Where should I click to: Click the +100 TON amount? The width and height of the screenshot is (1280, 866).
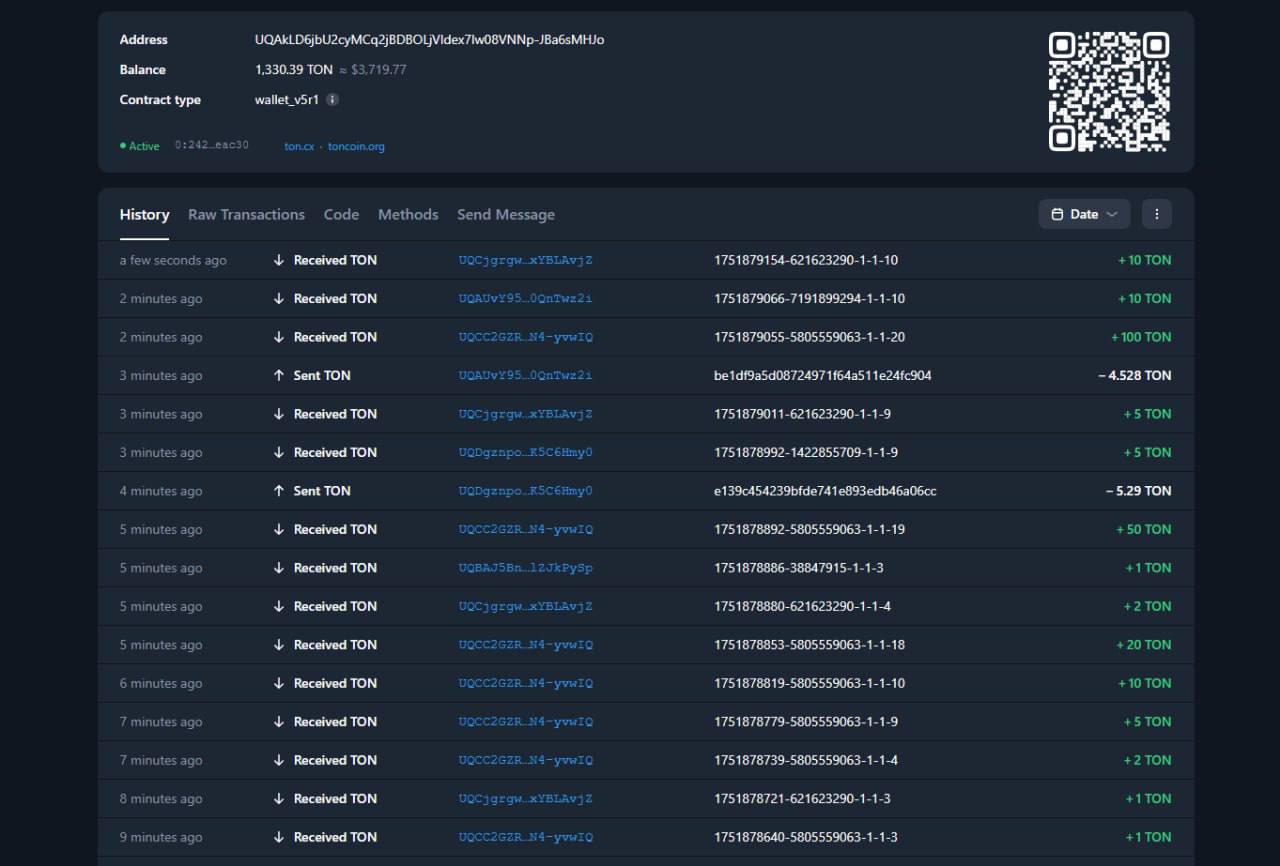coord(1141,337)
